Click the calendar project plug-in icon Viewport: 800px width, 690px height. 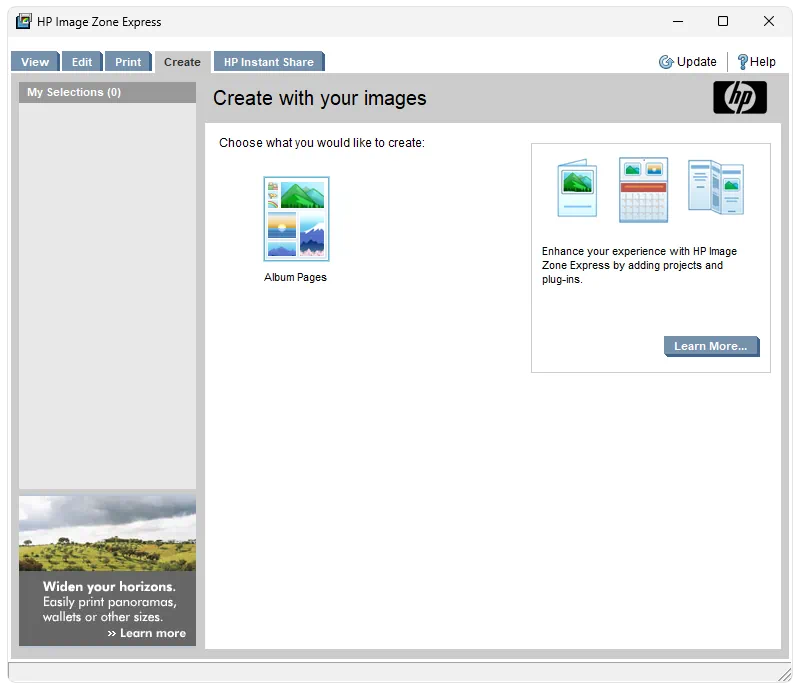tap(643, 190)
